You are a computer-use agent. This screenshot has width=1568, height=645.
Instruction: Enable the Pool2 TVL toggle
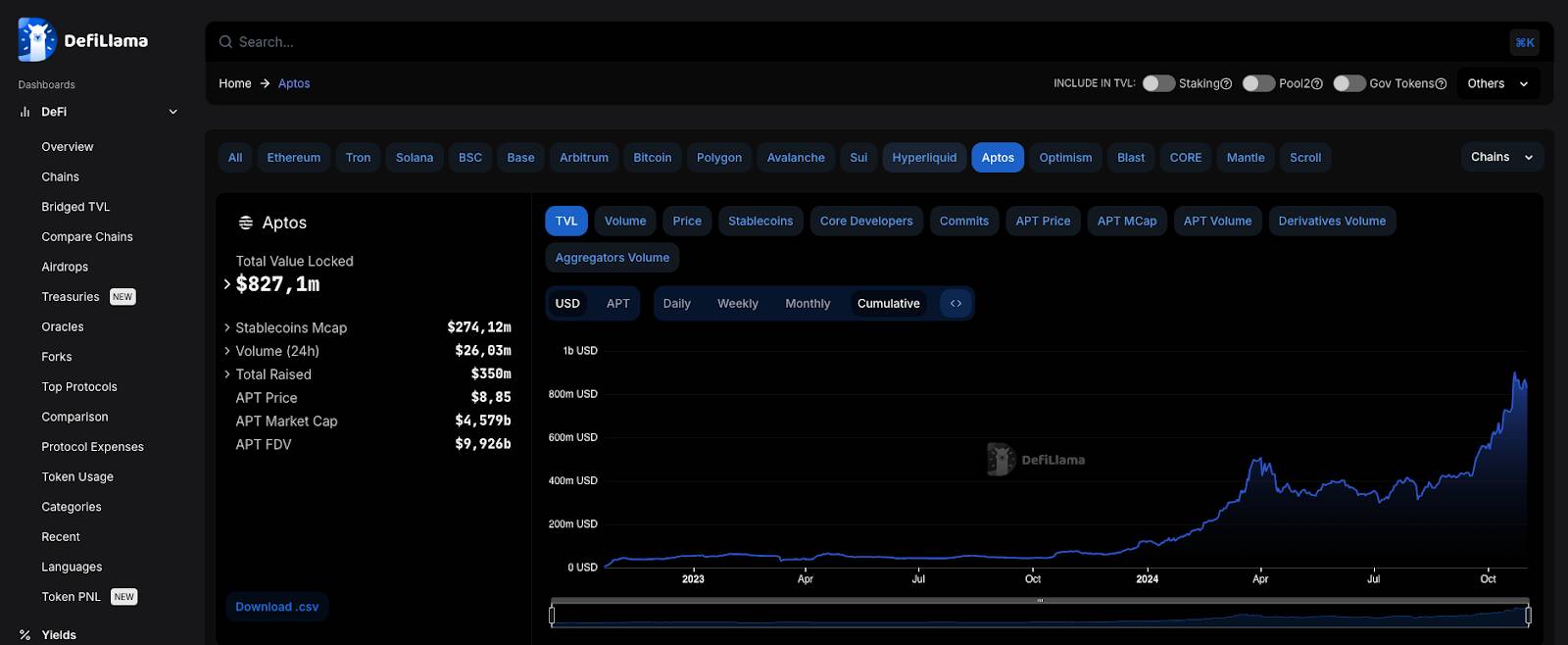[x=1258, y=83]
